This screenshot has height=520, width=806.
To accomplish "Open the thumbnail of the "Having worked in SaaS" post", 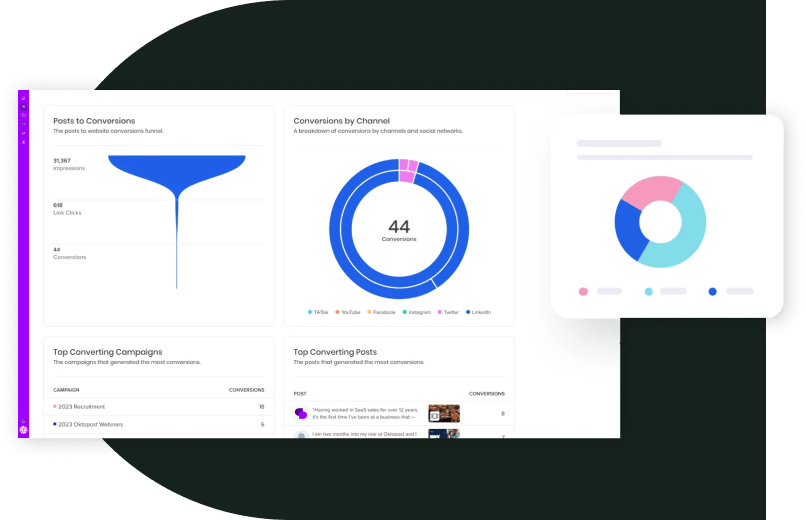I will coord(444,413).
